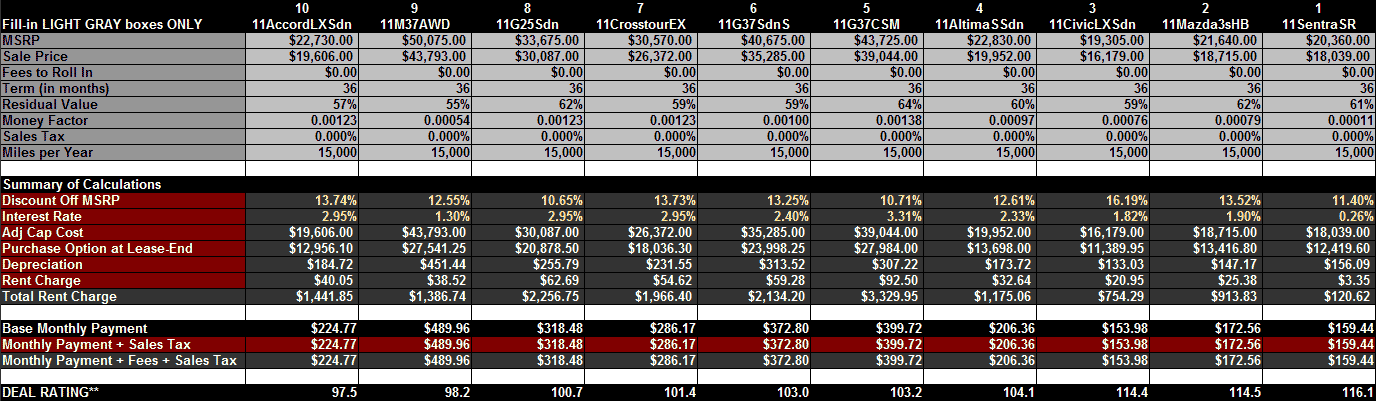The image size is (1376, 401).
Task: Click the Term (in months) row label
Action: (x=123, y=88)
